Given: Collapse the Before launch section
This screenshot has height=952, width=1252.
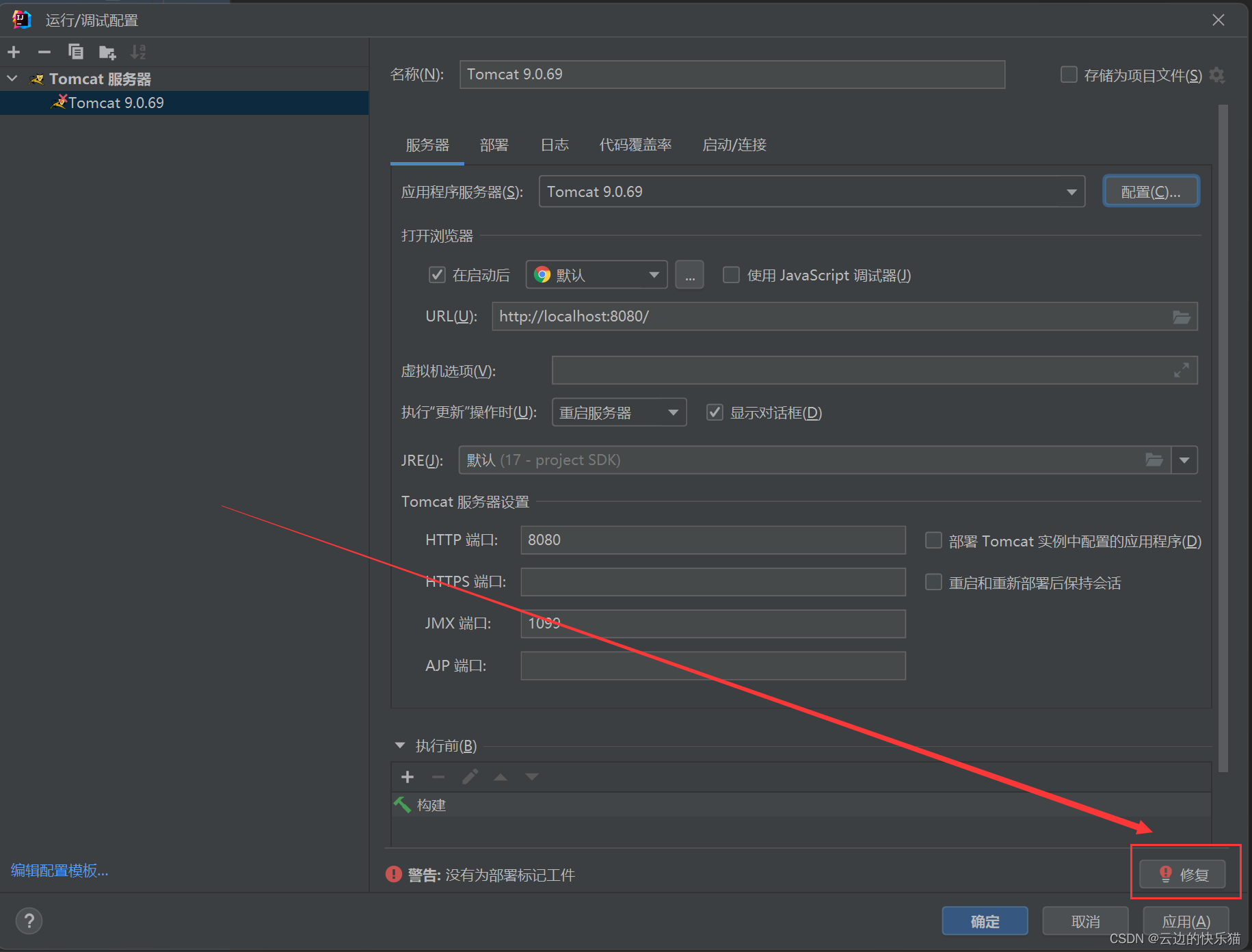Looking at the screenshot, I should click(400, 745).
